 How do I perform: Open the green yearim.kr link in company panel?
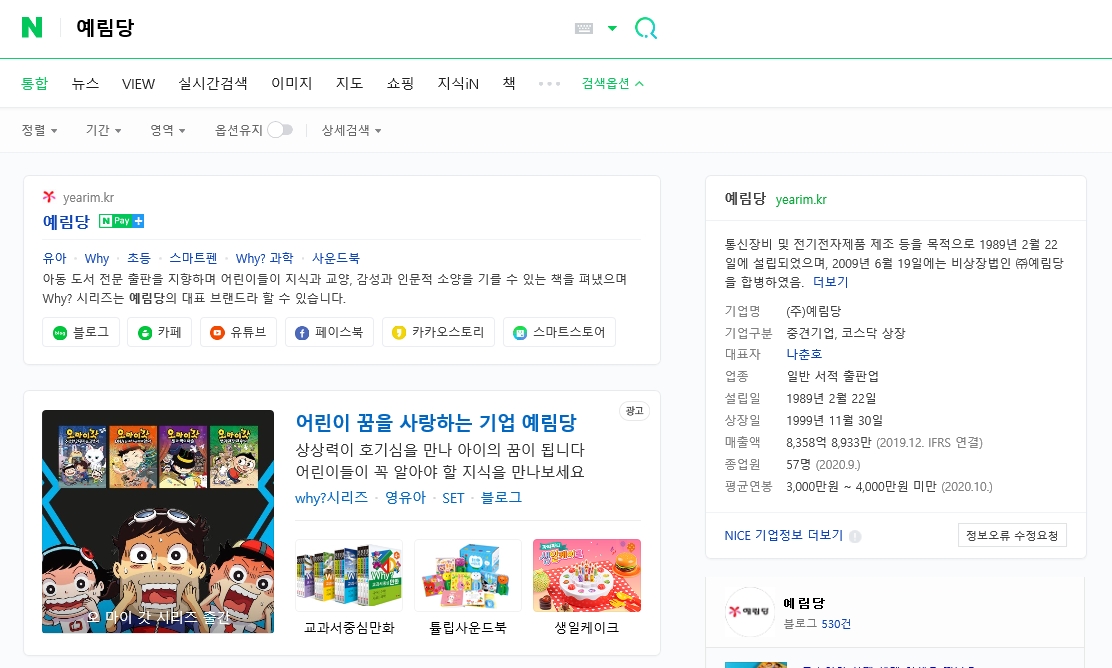click(x=801, y=199)
